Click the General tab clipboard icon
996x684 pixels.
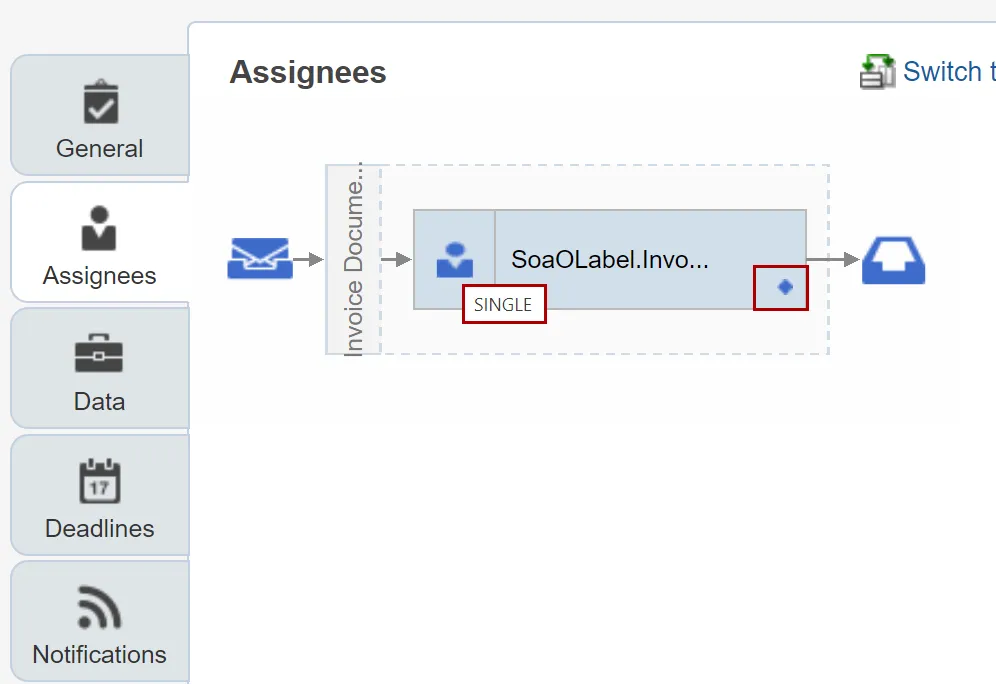[100, 102]
